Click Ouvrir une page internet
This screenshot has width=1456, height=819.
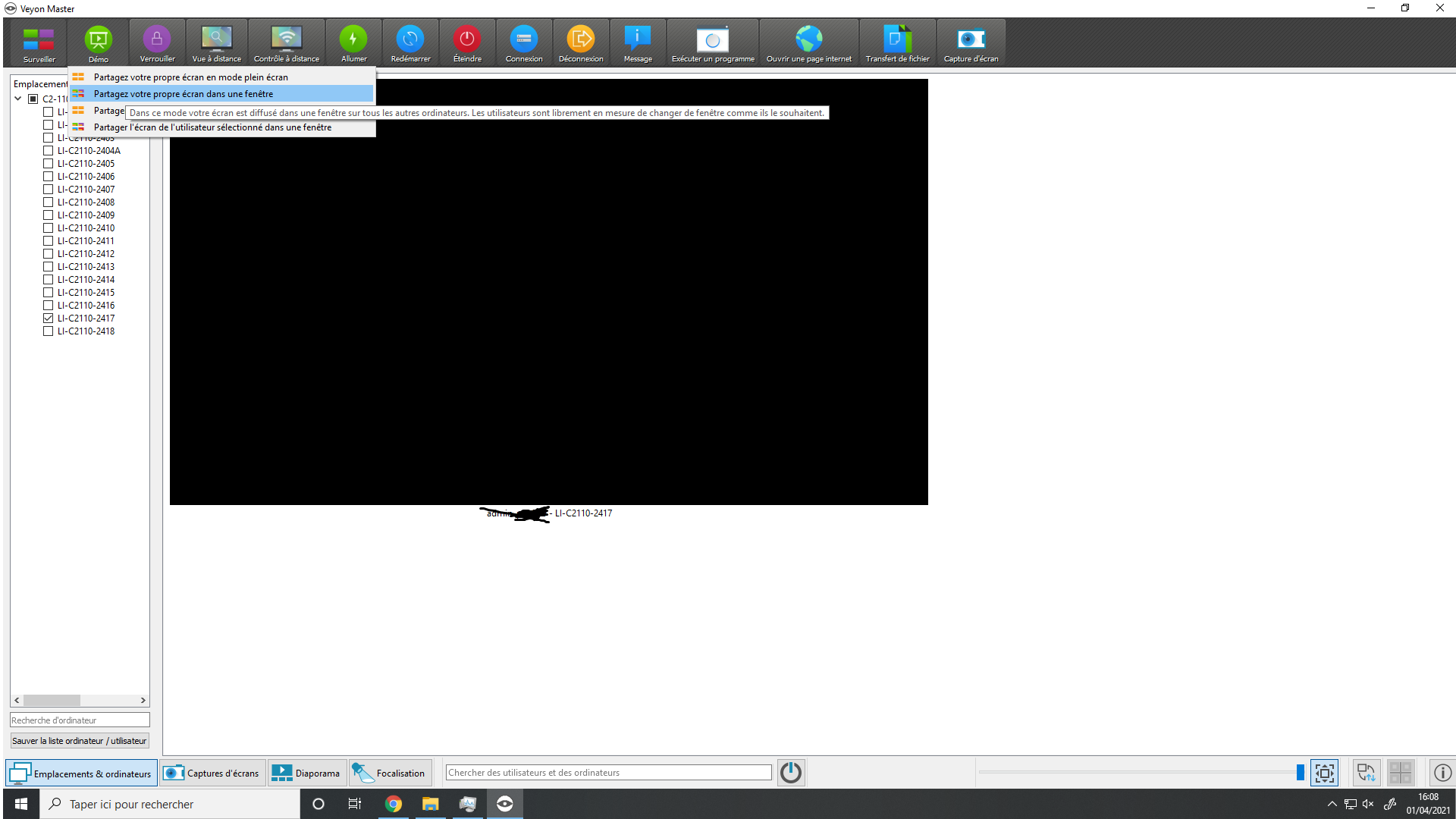(809, 43)
